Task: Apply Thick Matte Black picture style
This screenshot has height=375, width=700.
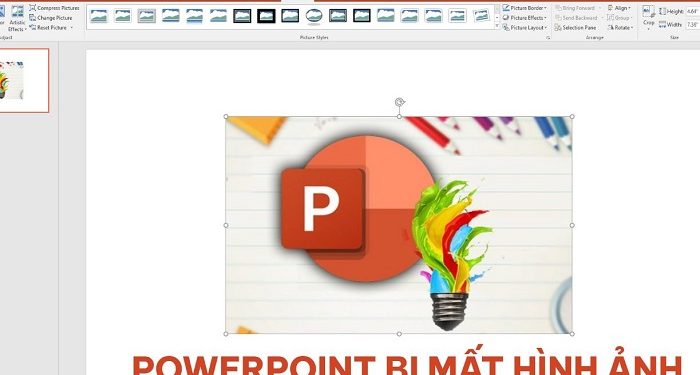Action: point(266,16)
